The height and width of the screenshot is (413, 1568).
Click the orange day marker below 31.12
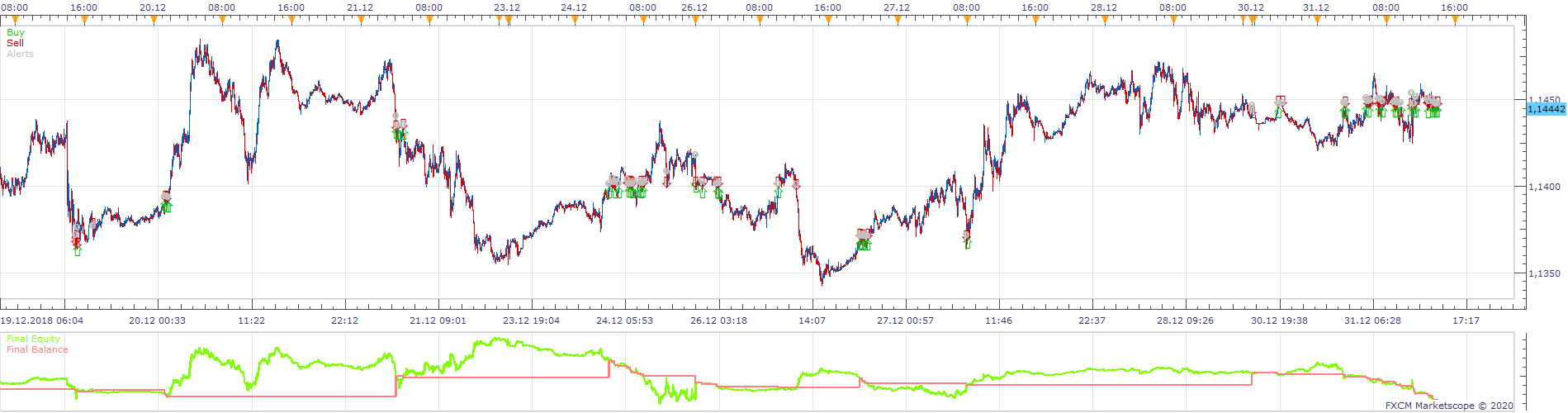1317,21
